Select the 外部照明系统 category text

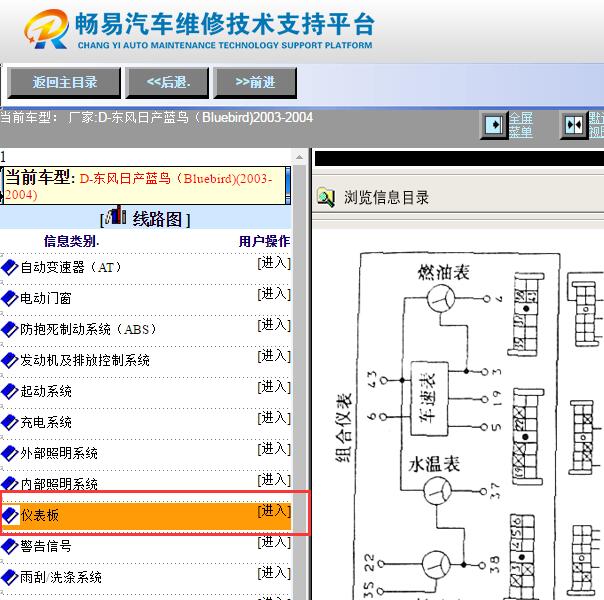pyautogui.click(x=59, y=453)
